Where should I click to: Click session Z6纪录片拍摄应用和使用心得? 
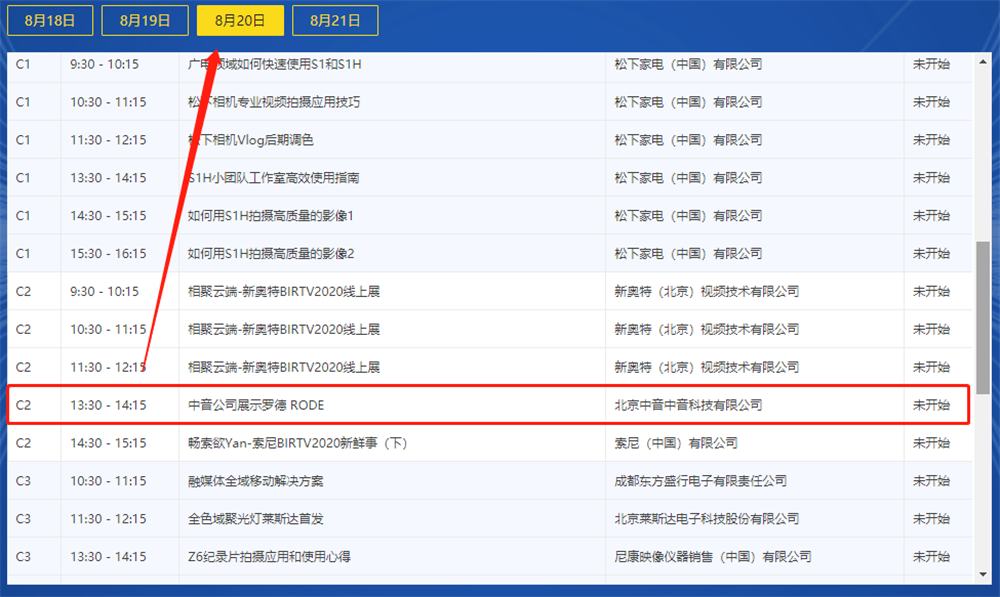(269, 557)
